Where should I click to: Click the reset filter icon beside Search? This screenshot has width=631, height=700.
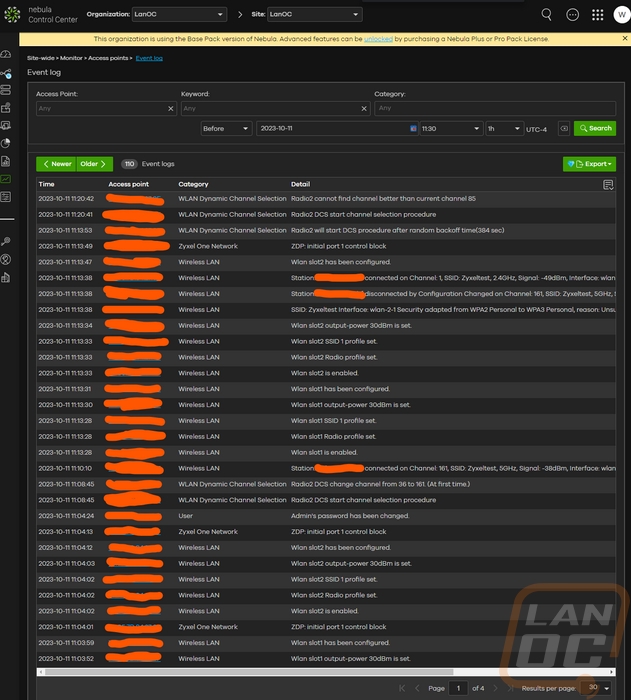pos(564,129)
